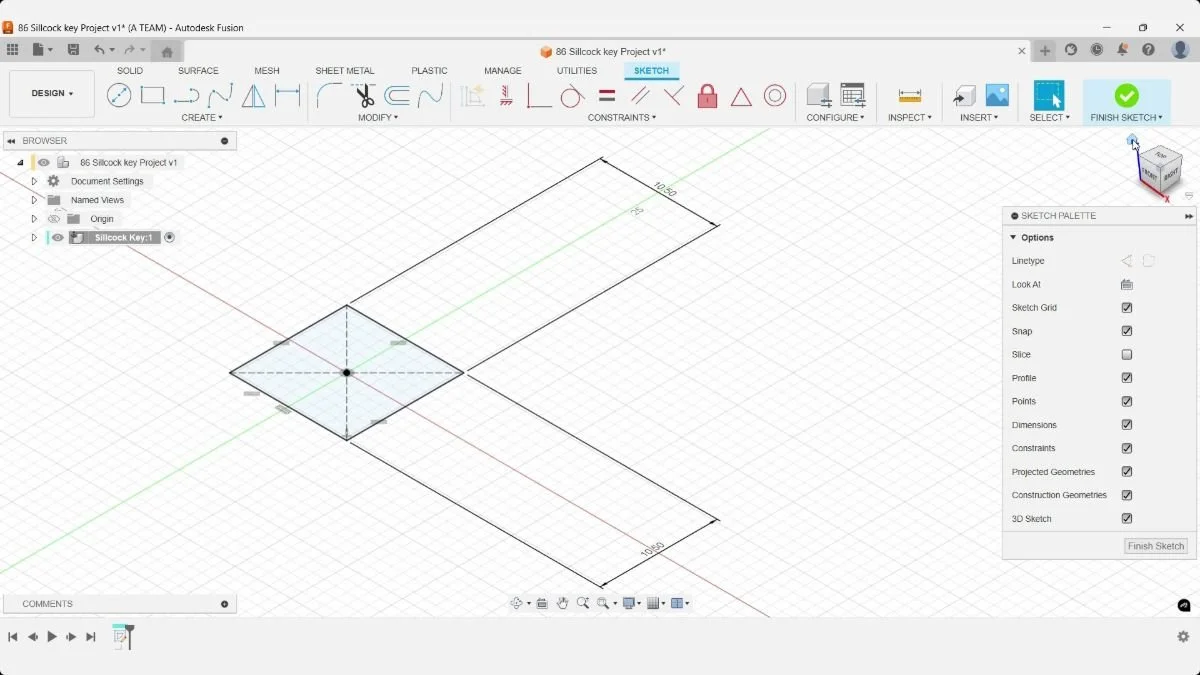The height and width of the screenshot is (675, 1200).
Task: Select the Offset tool in Modify
Action: (x=397, y=96)
